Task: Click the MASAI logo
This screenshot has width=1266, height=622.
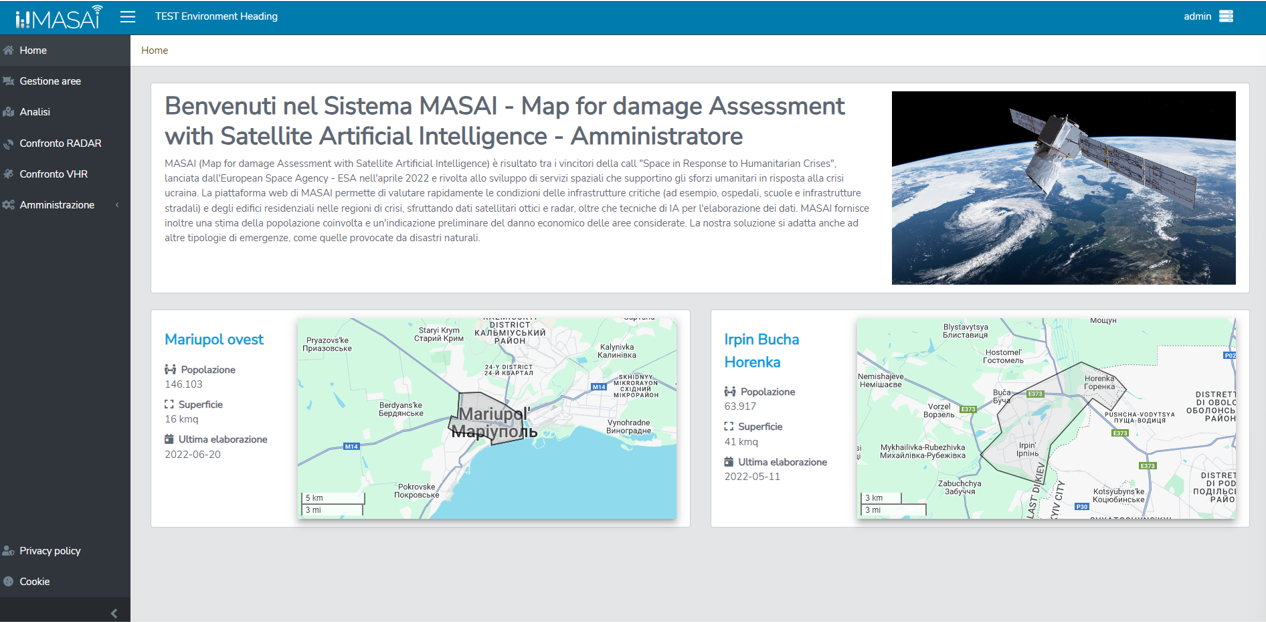Action: click(59, 17)
